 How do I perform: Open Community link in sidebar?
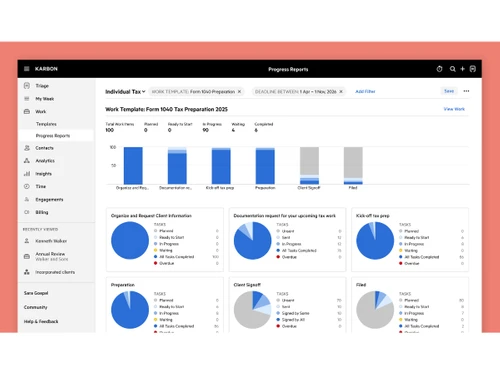coord(36,307)
